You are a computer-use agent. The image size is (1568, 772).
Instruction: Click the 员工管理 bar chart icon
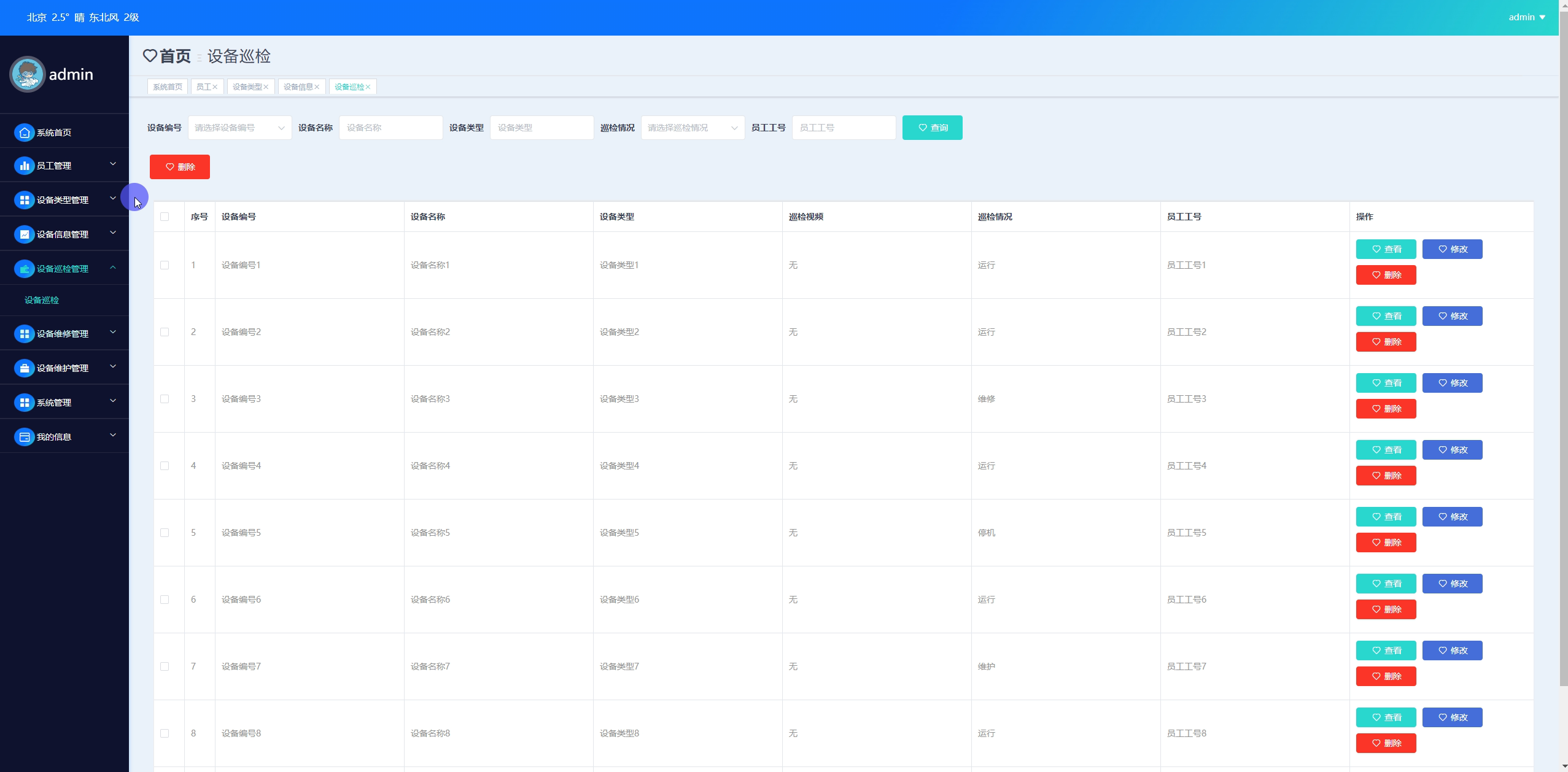point(25,166)
